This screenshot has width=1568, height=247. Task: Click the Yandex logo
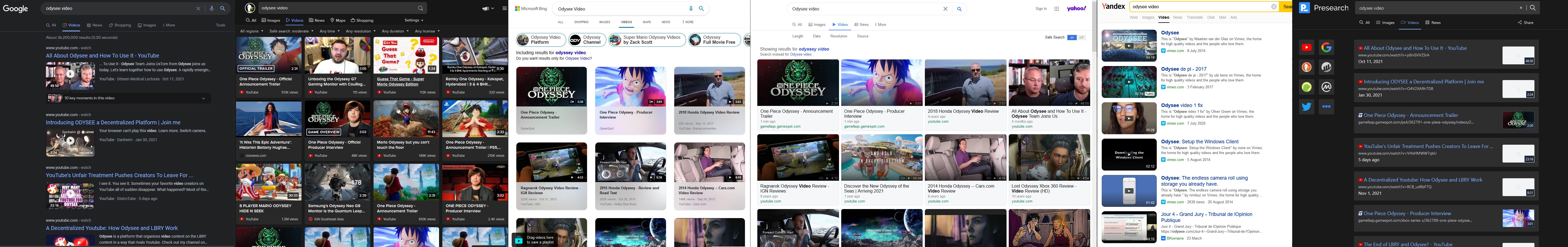[x=1113, y=7]
